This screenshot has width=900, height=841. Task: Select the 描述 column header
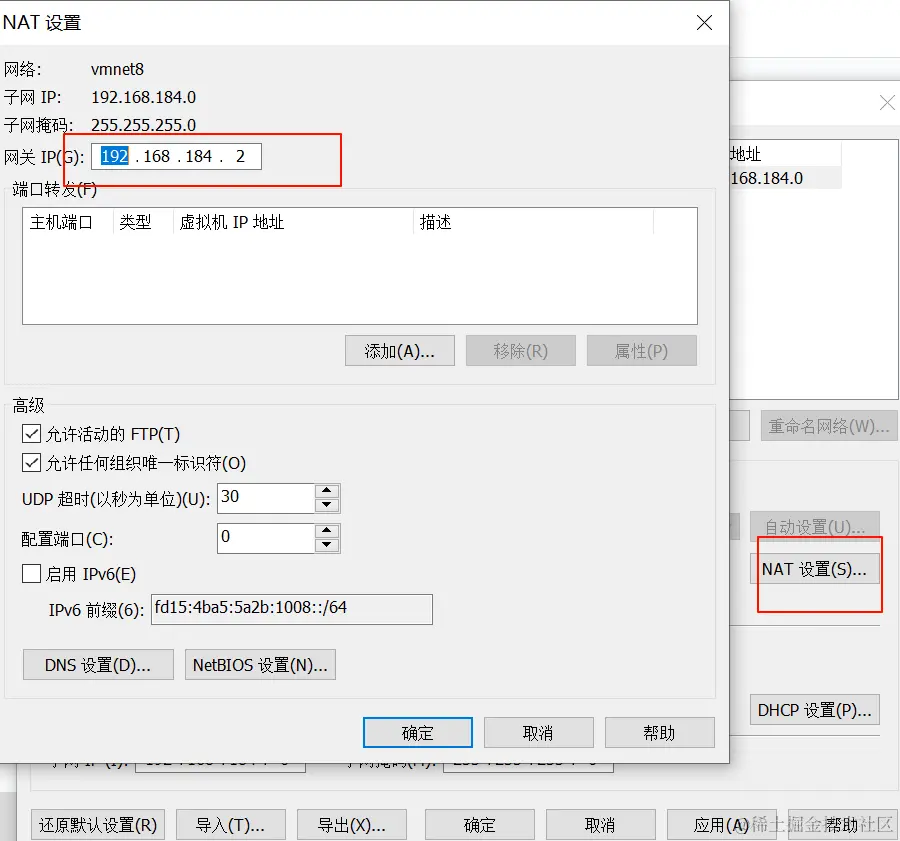click(533, 222)
